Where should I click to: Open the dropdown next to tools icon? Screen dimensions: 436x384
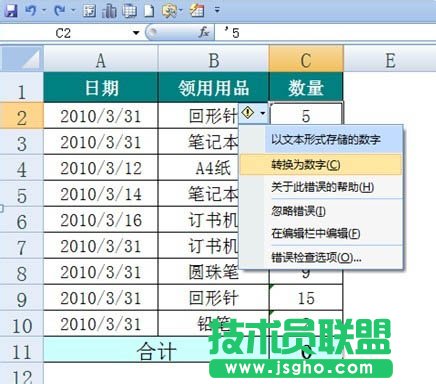tap(181, 10)
